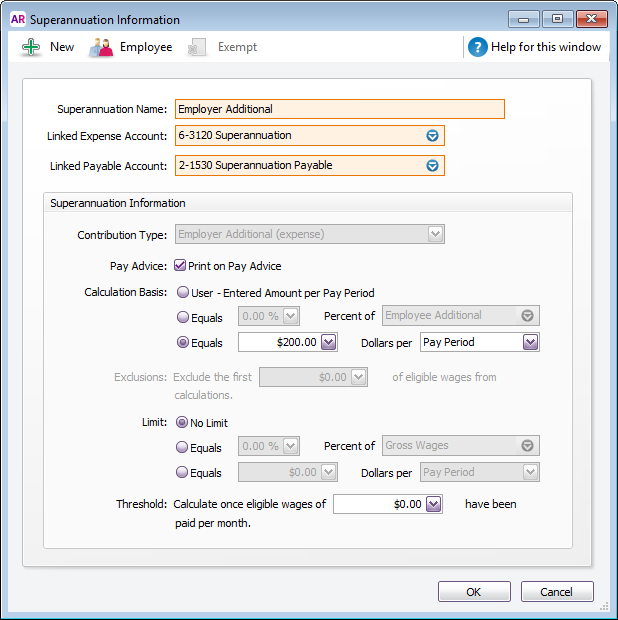618x620 pixels.
Task: Click the blue help question mark icon
Action: [478, 47]
